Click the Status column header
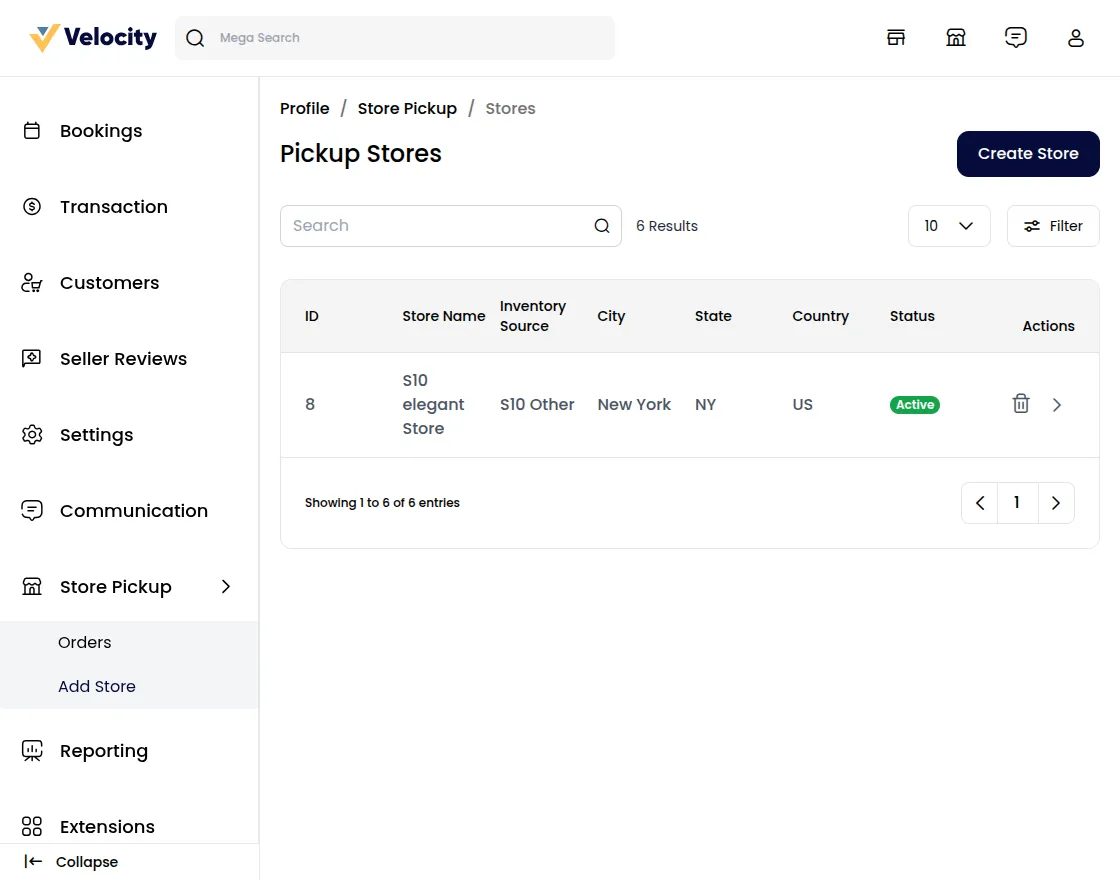 coord(912,316)
